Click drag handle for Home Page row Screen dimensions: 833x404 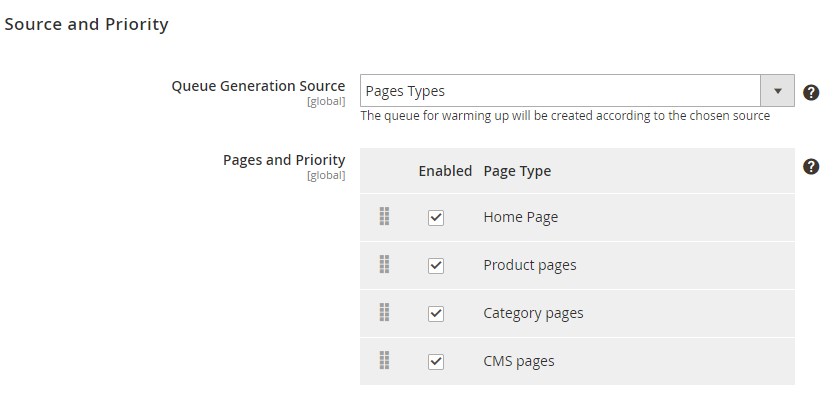pyautogui.click(x=384, y=217)
